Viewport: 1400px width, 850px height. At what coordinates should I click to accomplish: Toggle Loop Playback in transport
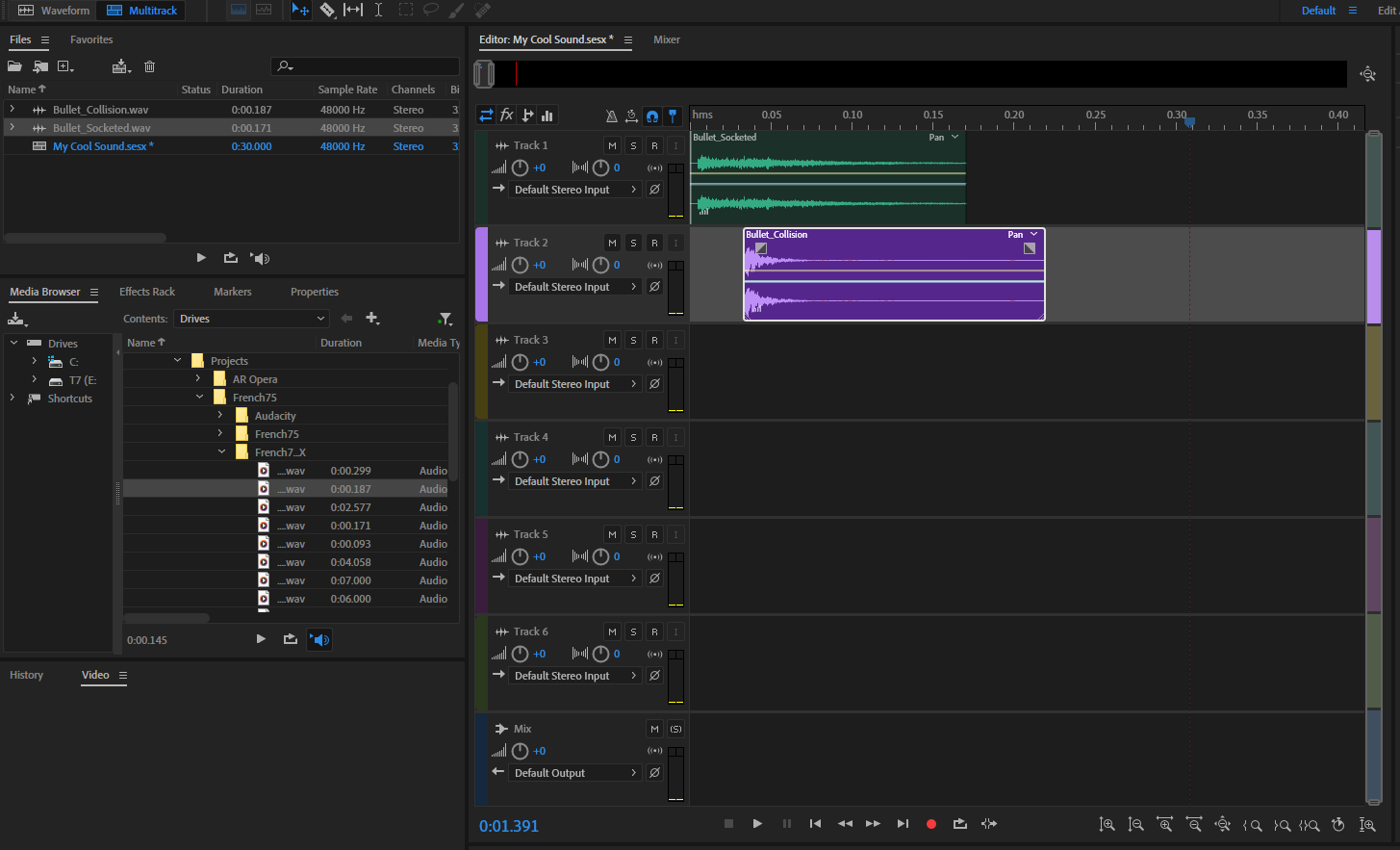(959, 823)
